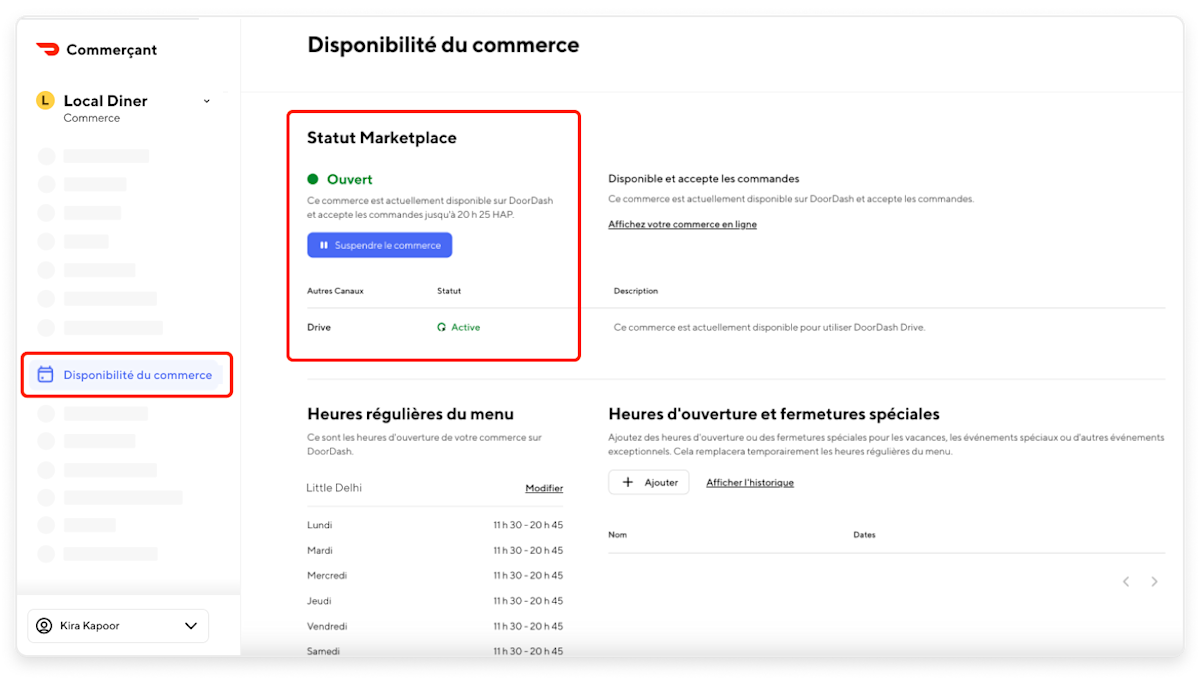The image size is (1200, 686).
Task: Click the Mercredi hours row
Action: tap(435, 575)
